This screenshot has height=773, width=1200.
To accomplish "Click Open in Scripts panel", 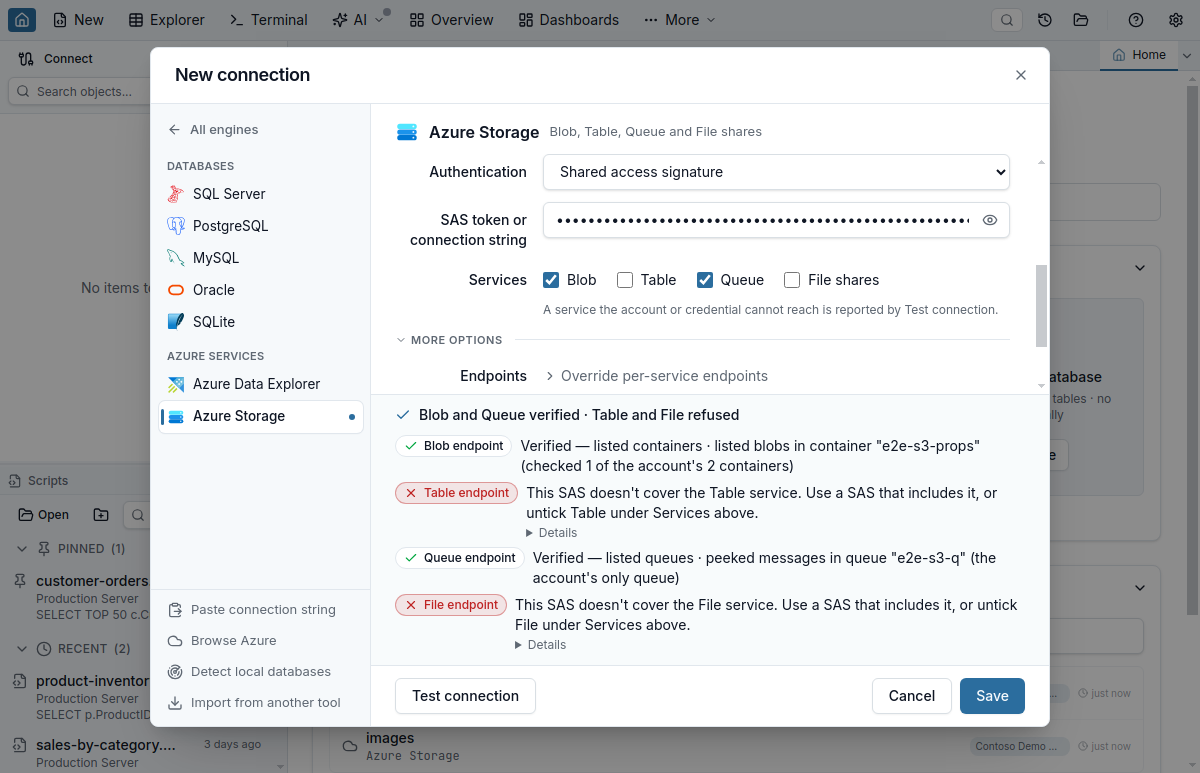I will pos(43,515).
